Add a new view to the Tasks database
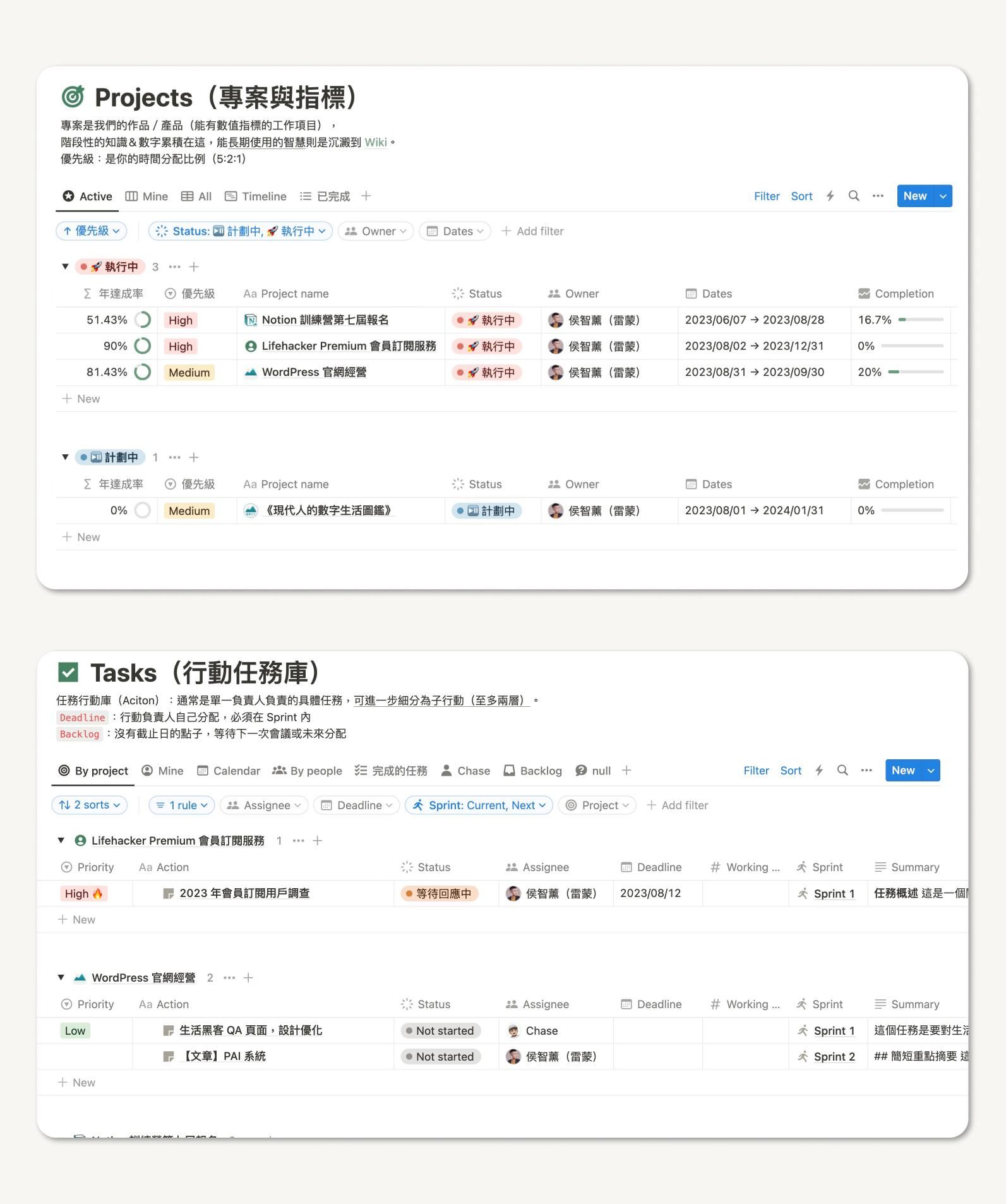The height and width of the screenshot is (1204, 1006). pyautogui.click(x=626, y=770)
